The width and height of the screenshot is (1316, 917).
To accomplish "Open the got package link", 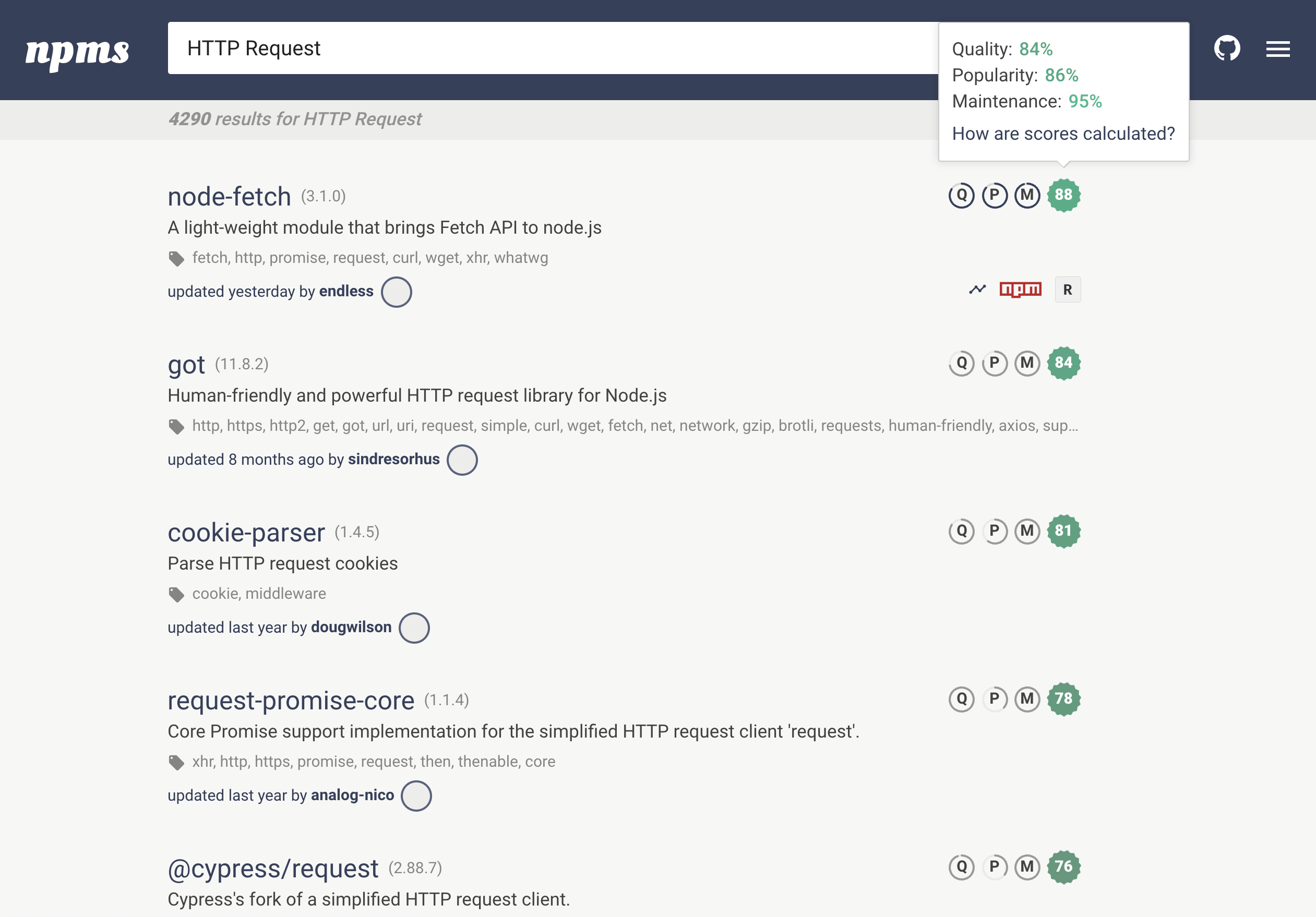I will pyautogui.click(x=186, y=365).
